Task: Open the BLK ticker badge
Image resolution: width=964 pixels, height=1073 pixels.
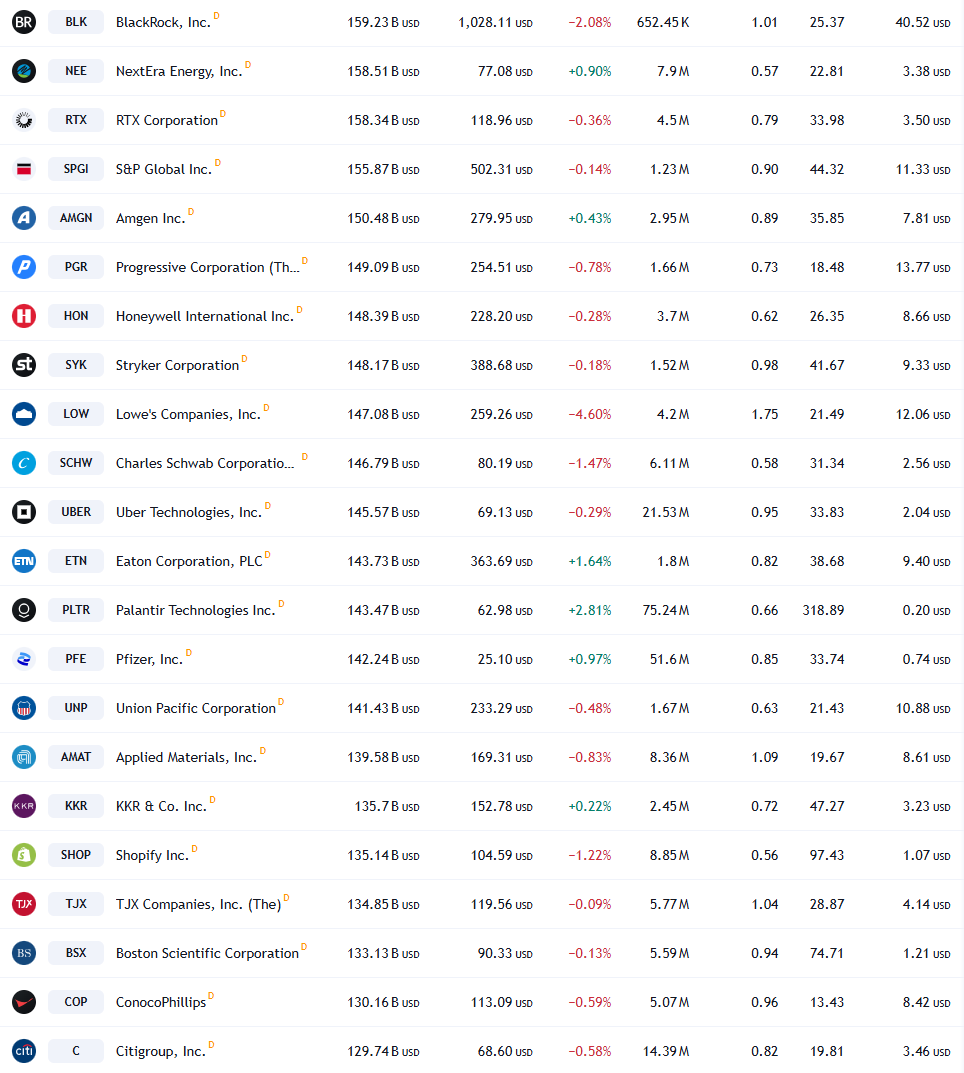Action: [x=76, y=22]
